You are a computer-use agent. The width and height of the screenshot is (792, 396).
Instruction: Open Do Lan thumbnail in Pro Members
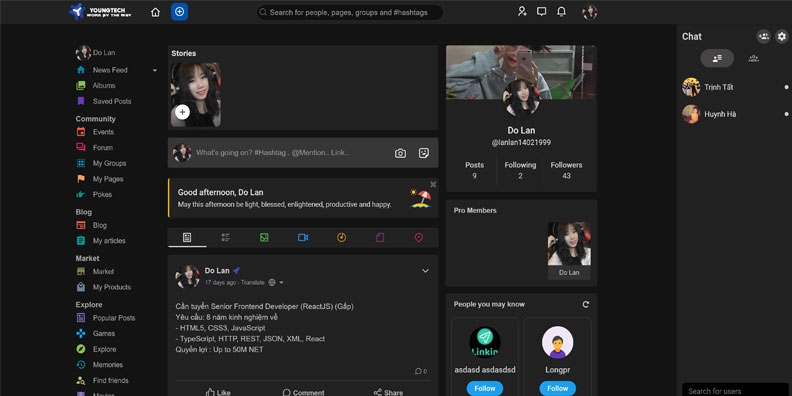569,251
